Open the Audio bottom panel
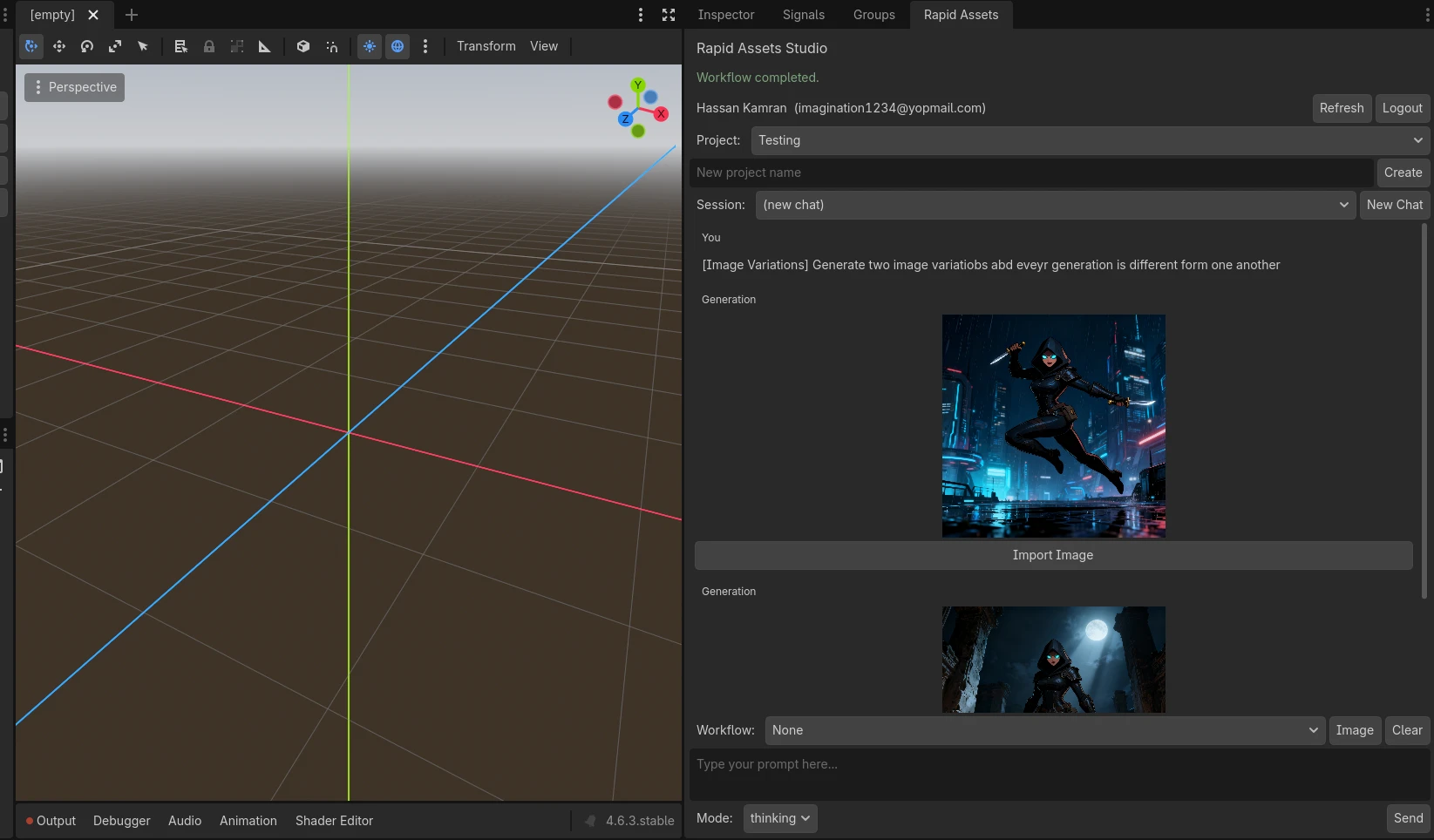Image resolution: width=1434 pixels, height=840 pixels. click(x=185, y=821)
